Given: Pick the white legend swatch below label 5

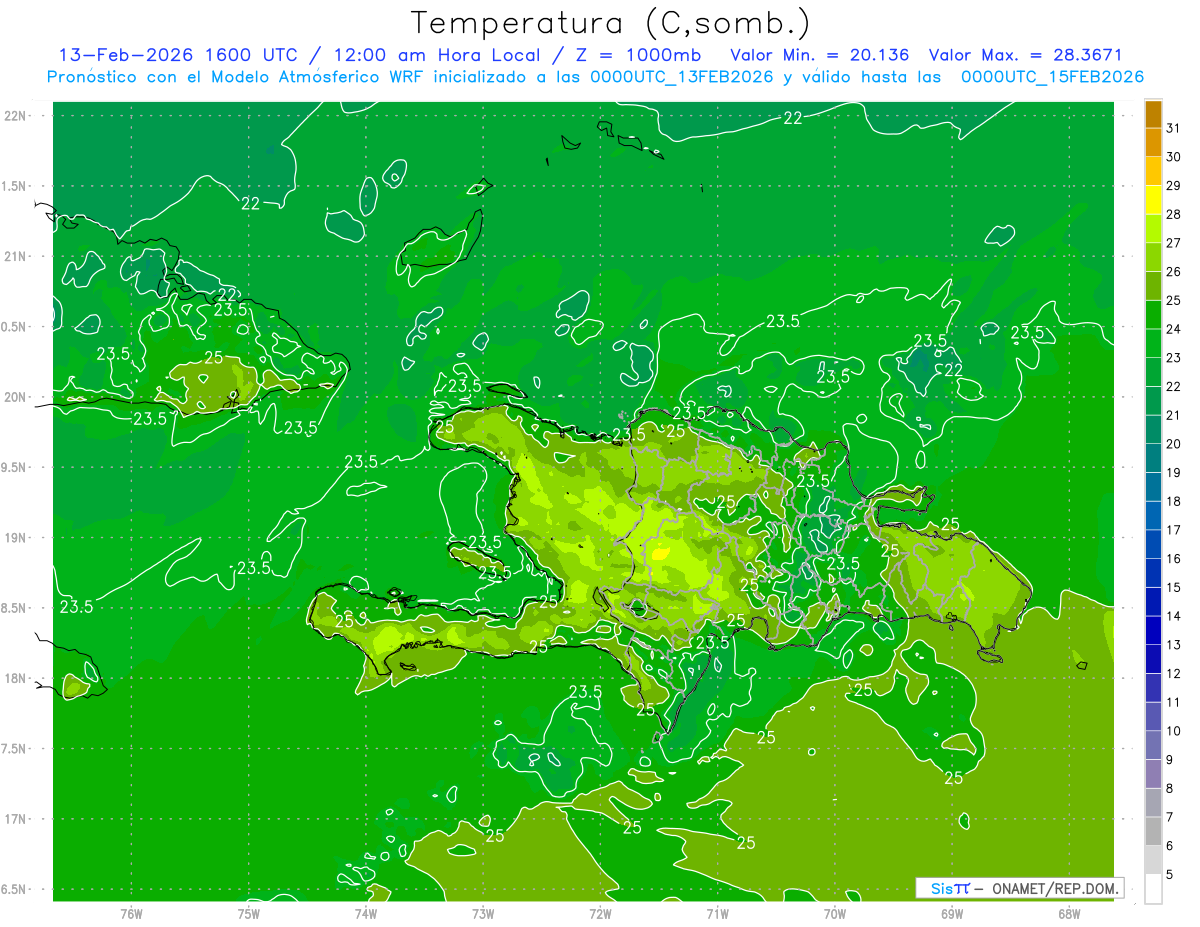Looking at the screenshot, I should 1153,889.
